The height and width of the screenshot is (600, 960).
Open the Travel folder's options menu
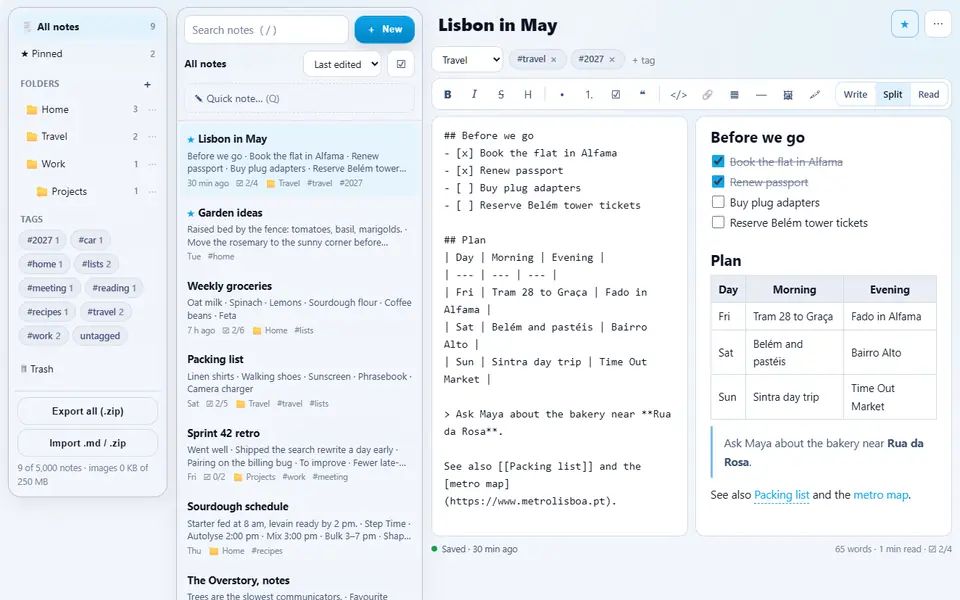point(152,137)
